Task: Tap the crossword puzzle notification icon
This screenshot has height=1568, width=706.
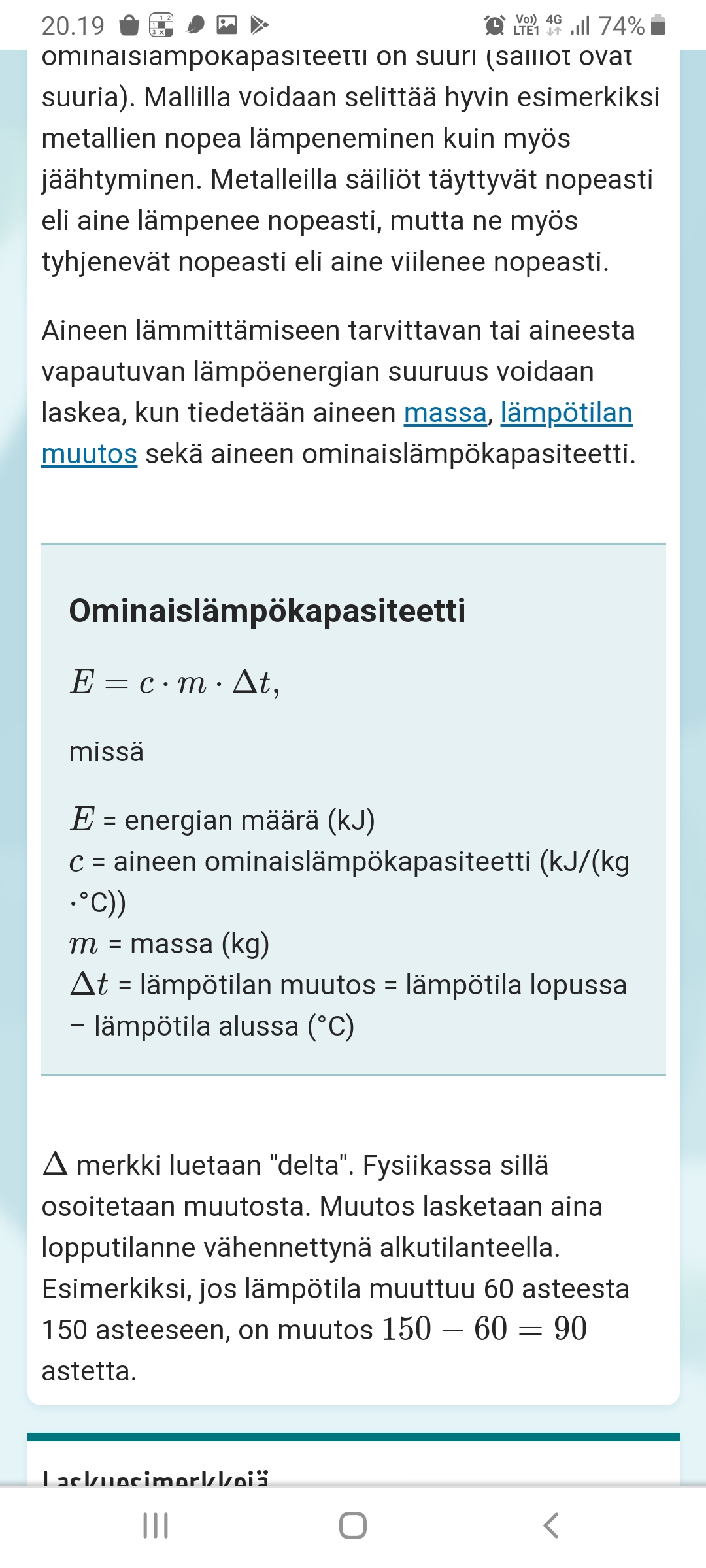Action: [x=161, y=25]
